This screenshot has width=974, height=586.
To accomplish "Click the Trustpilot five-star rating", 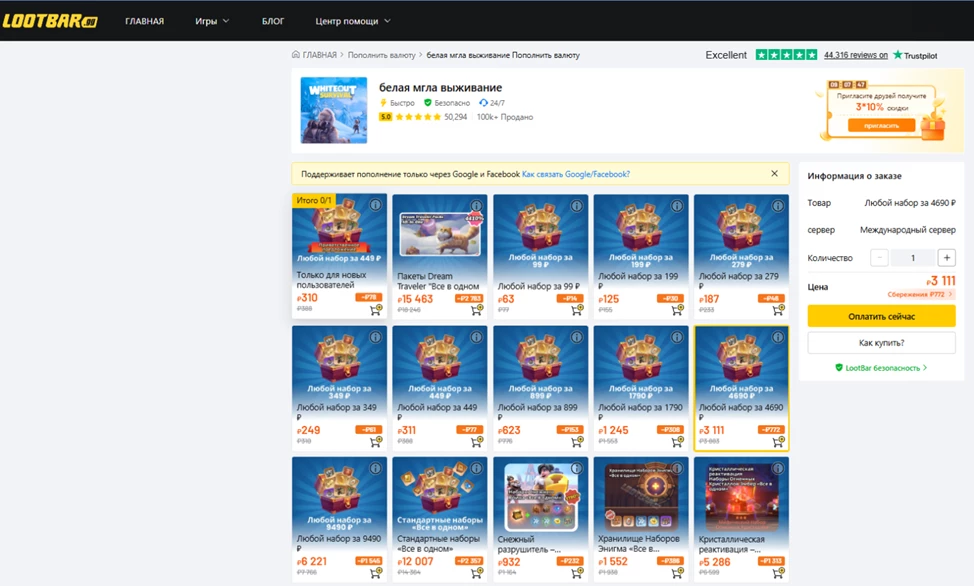I will [x=786, y=55].
